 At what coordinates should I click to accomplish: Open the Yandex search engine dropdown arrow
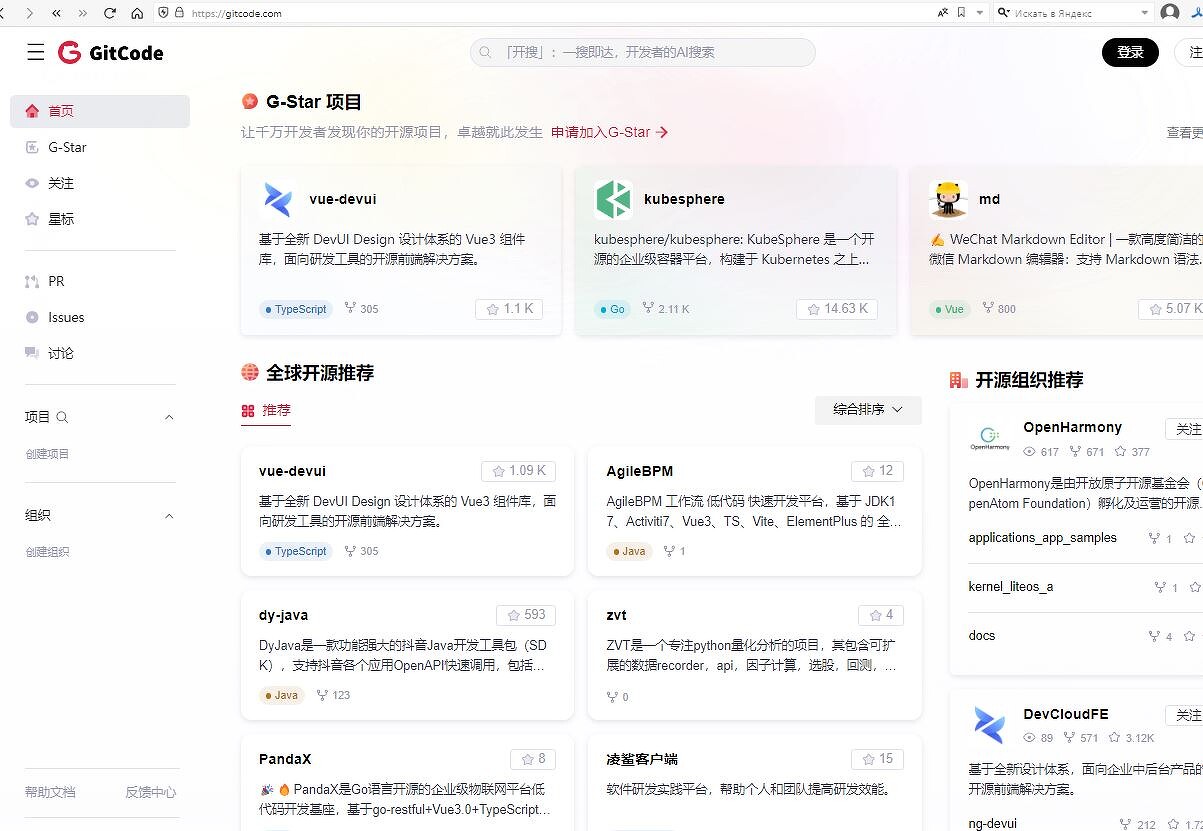(x=1145, y=13)
